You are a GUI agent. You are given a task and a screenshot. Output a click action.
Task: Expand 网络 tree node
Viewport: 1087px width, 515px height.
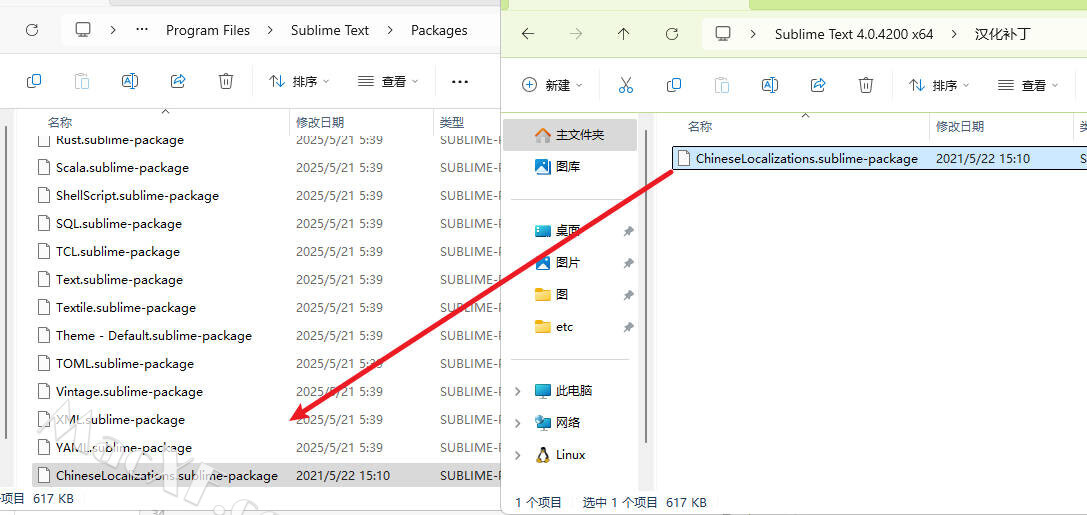pyautogui.click(x=517, y=423)
